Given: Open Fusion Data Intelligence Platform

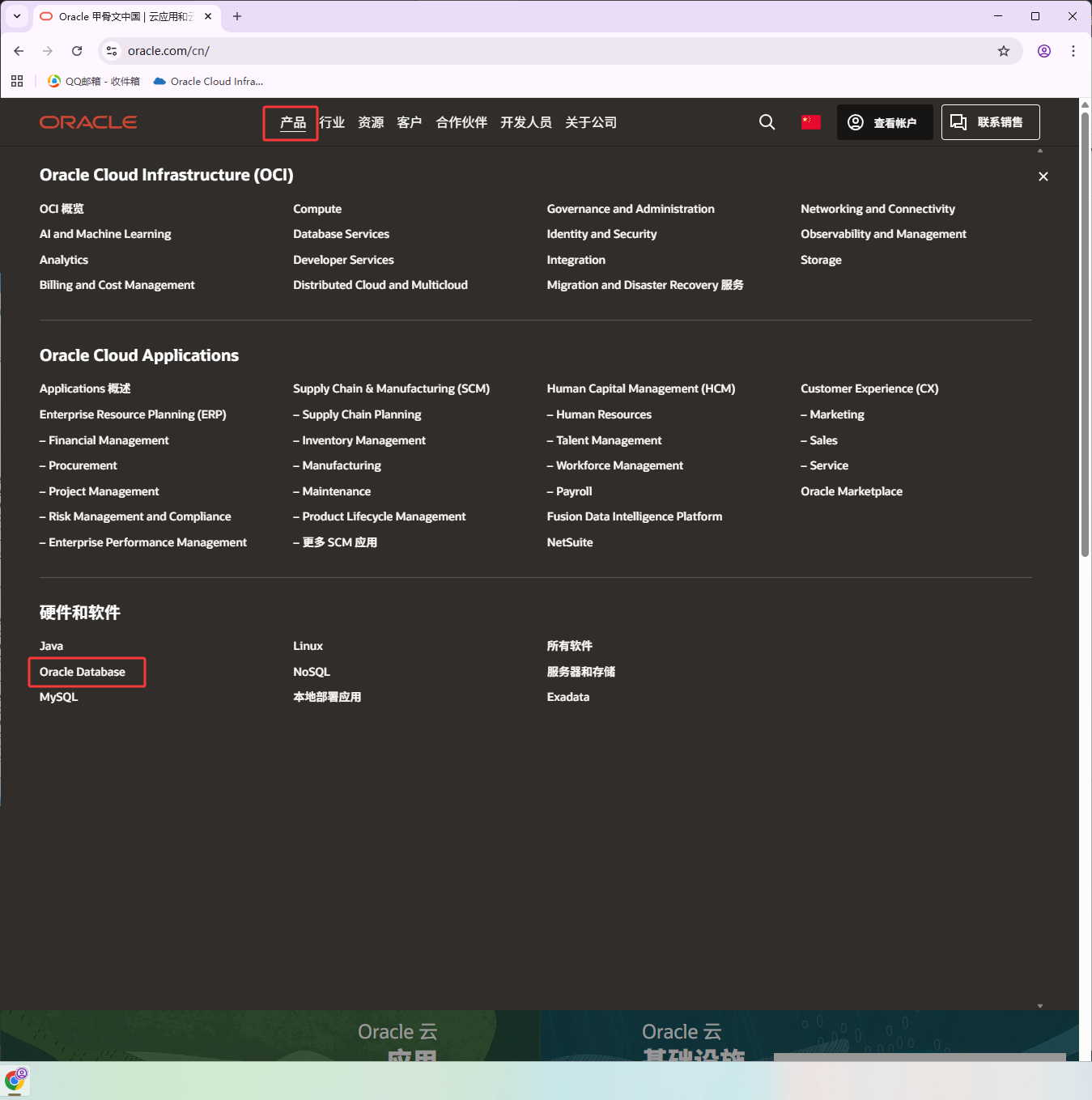Looking at the screenshot, I should pyautogui.click(x=635, y=516).
